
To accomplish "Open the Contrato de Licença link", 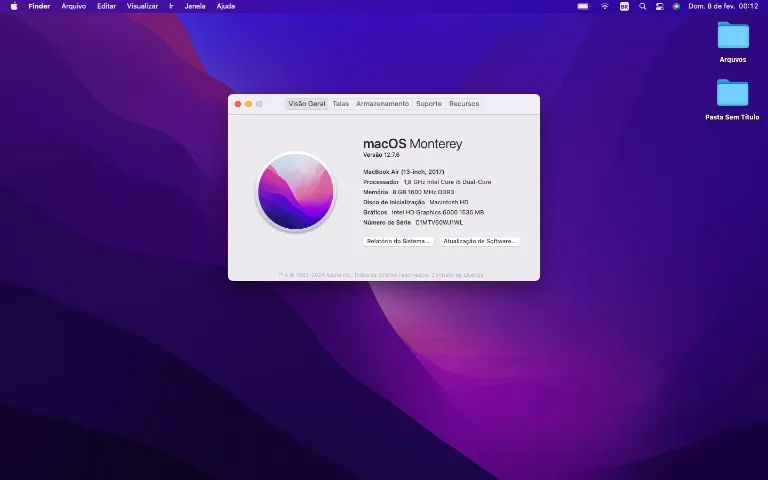I will [457, 275].
